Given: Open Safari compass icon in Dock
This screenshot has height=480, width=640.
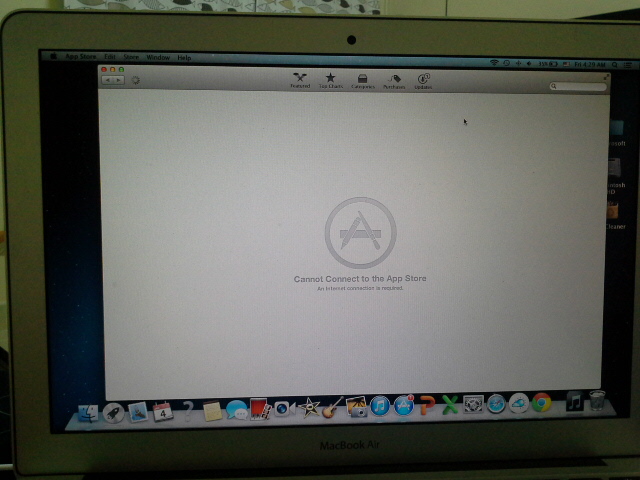Looking at the screenshot, I should coord(496,404).
